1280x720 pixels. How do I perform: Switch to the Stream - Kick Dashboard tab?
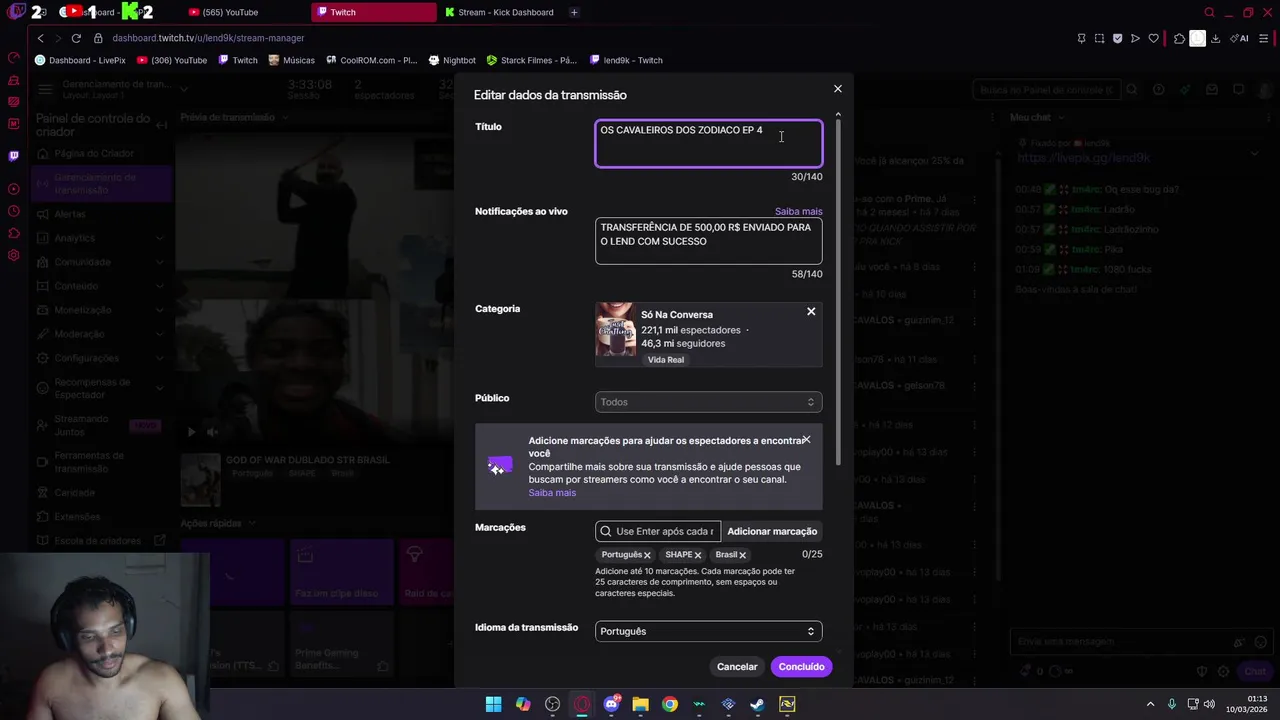point(500,12)
